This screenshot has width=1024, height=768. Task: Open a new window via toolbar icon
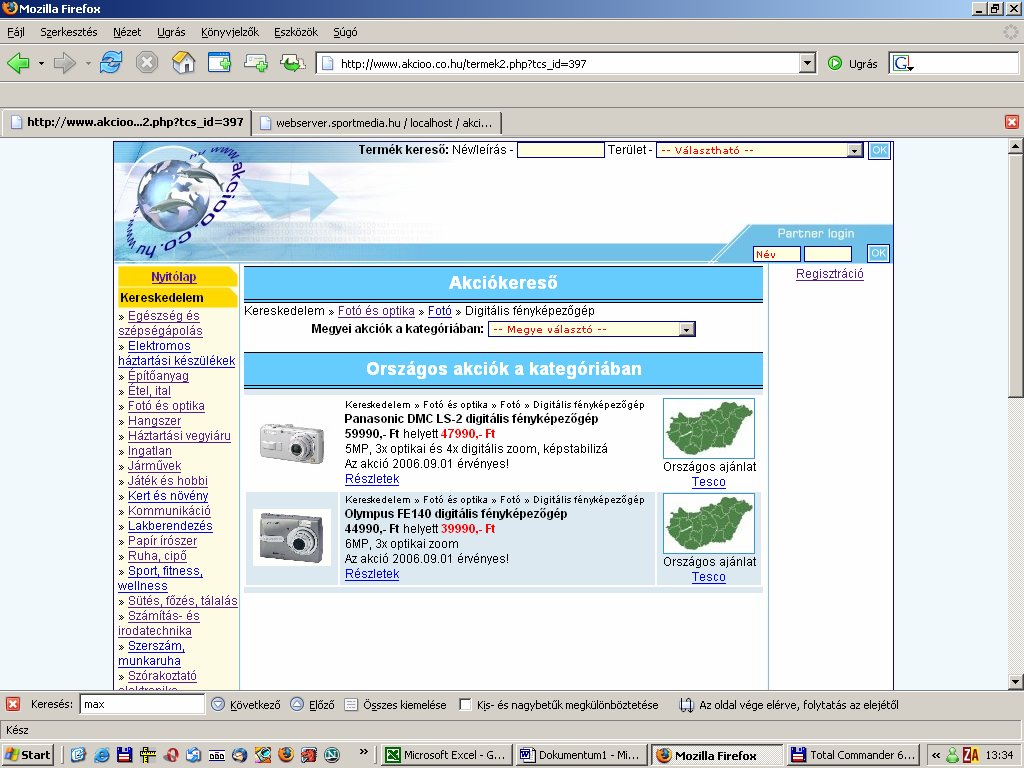coord(219,63)
